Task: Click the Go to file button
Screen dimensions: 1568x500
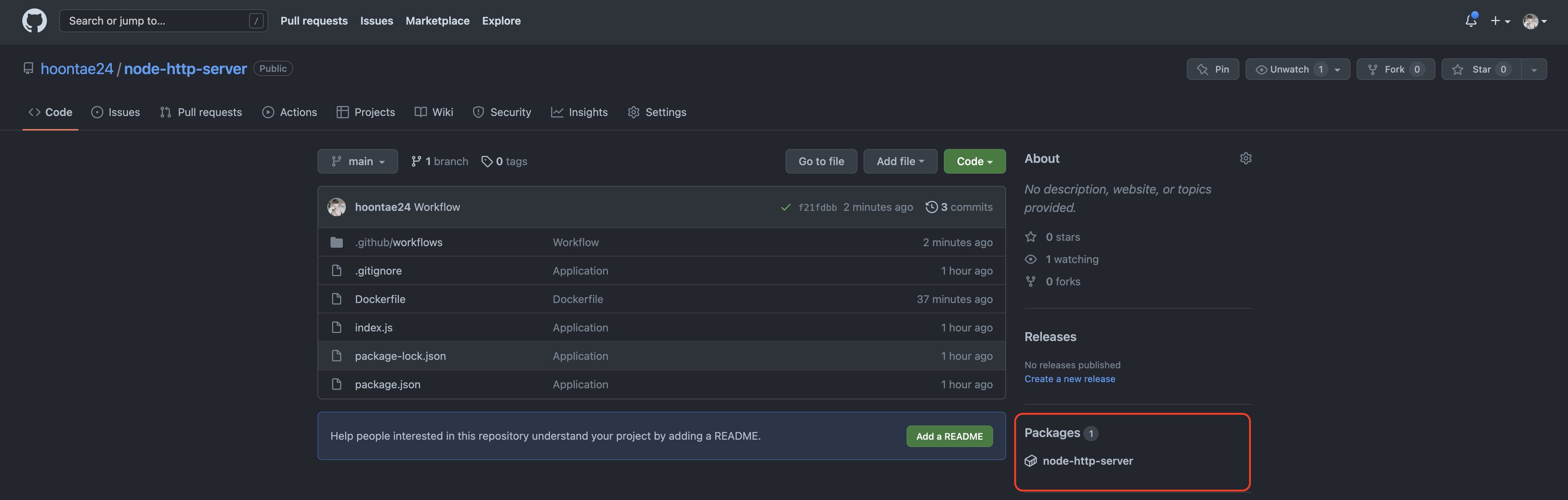Action: pyautogui.click(x=821, y=161)
